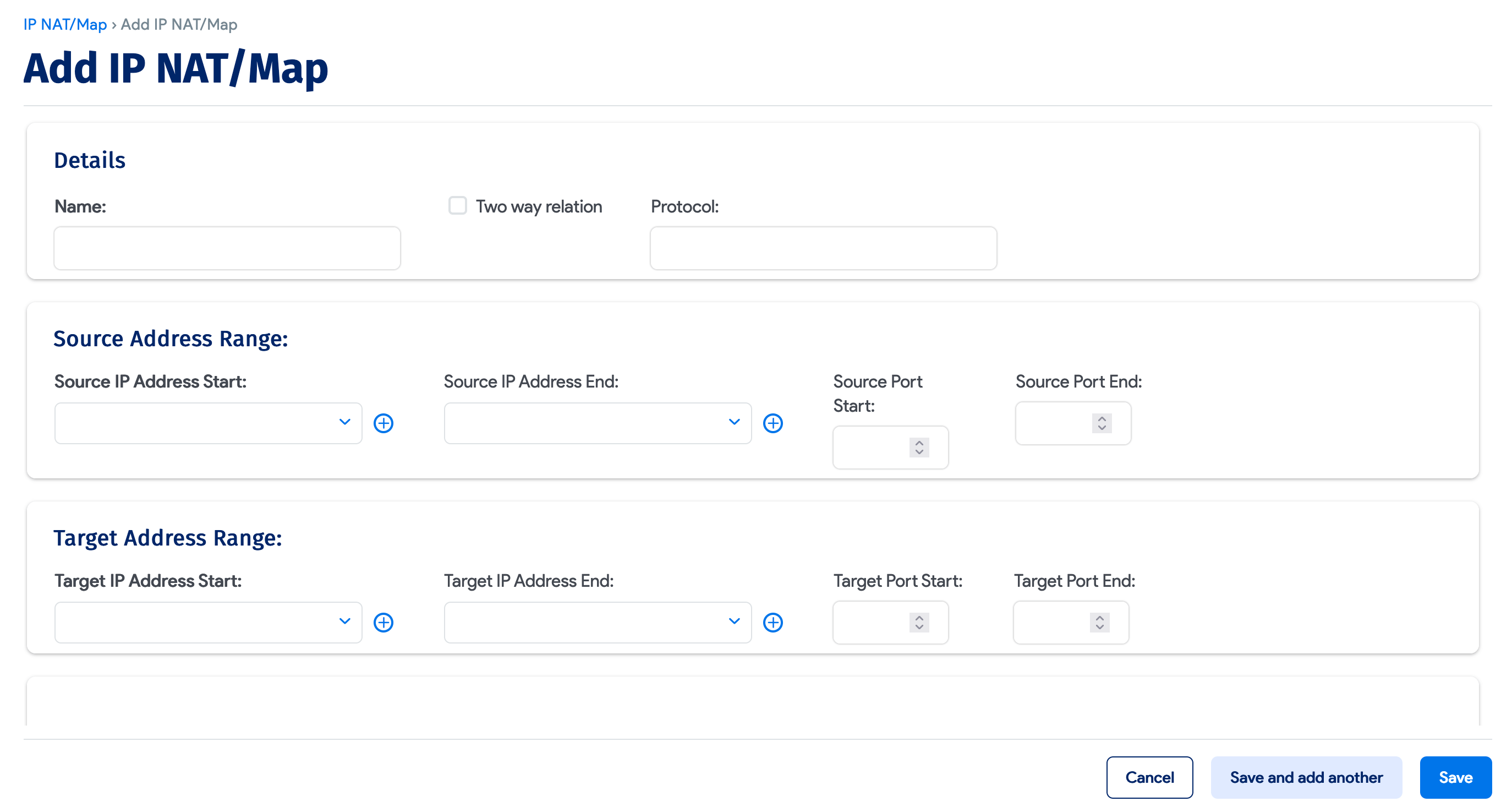Navigate to IP NAT/Map breadcrumb link
This screenshot has width=1512, height=807.
pyautogui.click(x=64, y=25)
